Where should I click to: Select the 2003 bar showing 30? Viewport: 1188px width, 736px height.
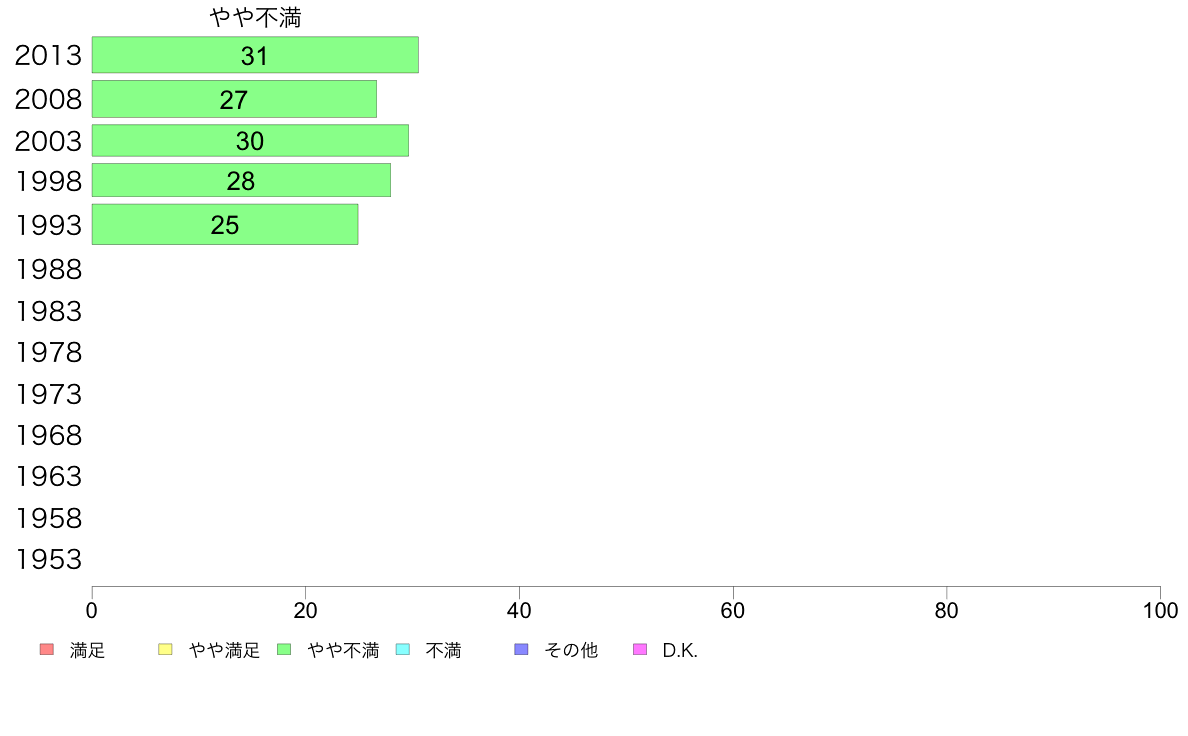coord(250,140)
